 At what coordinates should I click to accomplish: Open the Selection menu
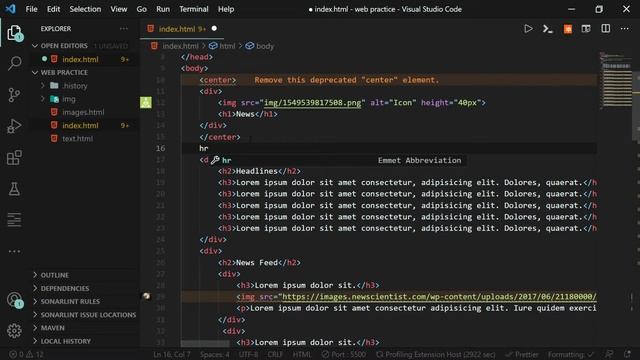85,9
